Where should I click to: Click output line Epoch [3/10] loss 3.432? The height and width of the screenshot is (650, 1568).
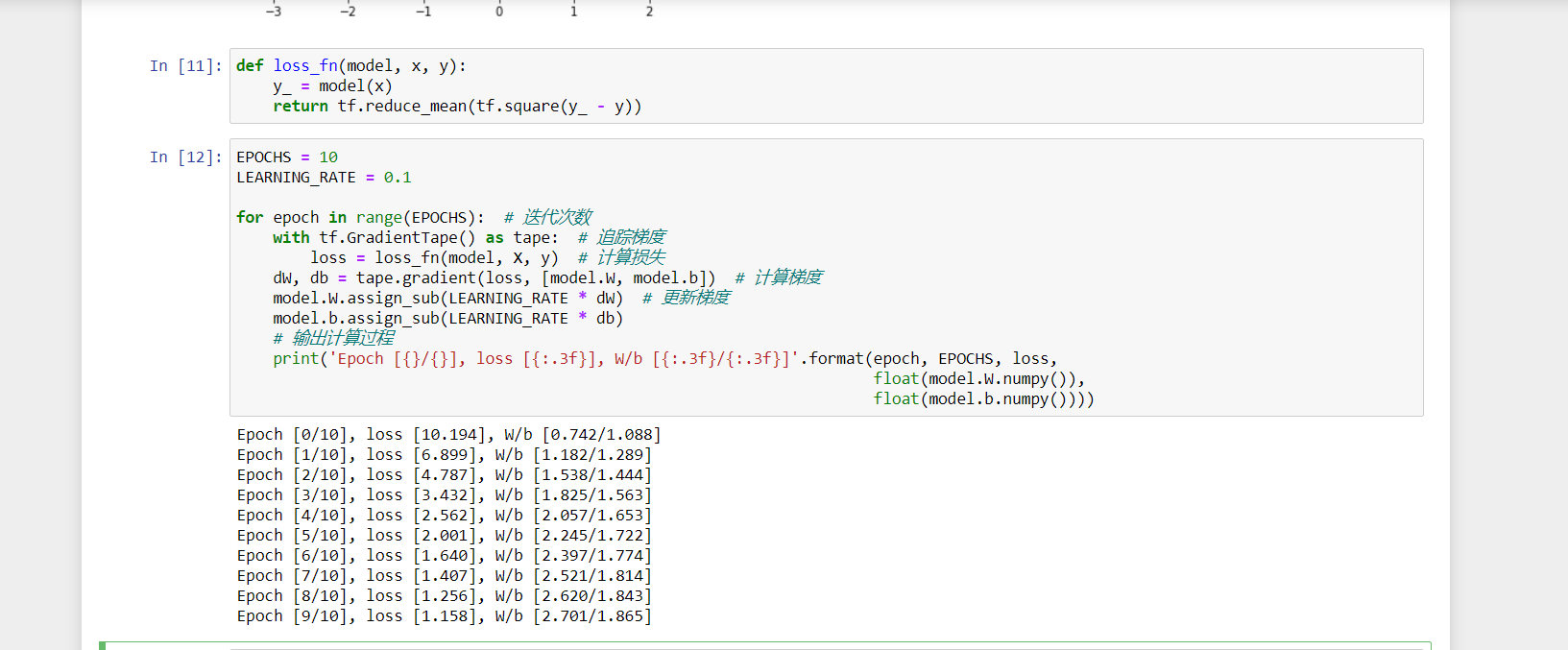click(444, 494)
